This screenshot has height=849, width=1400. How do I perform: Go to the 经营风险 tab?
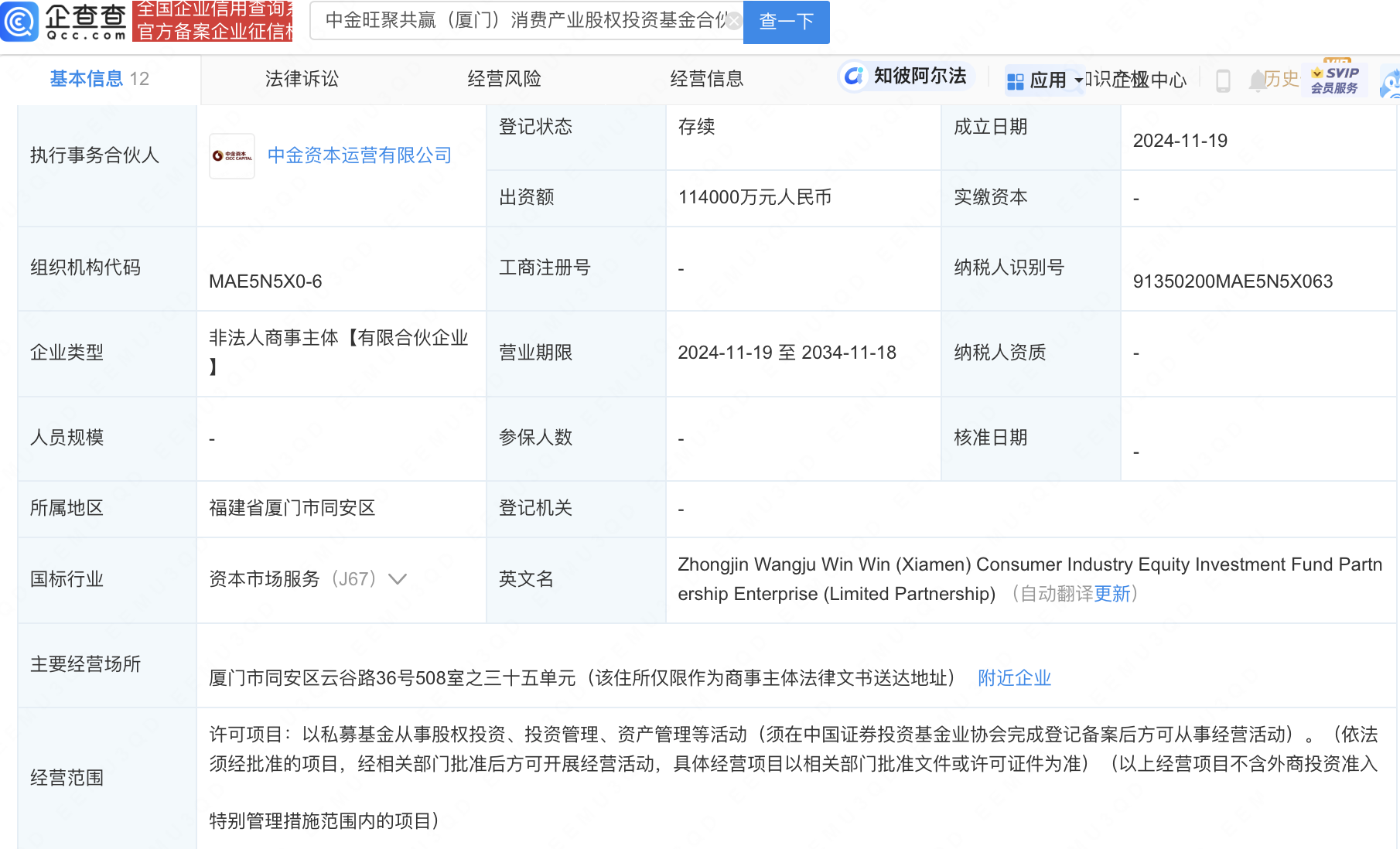[504, 79]
